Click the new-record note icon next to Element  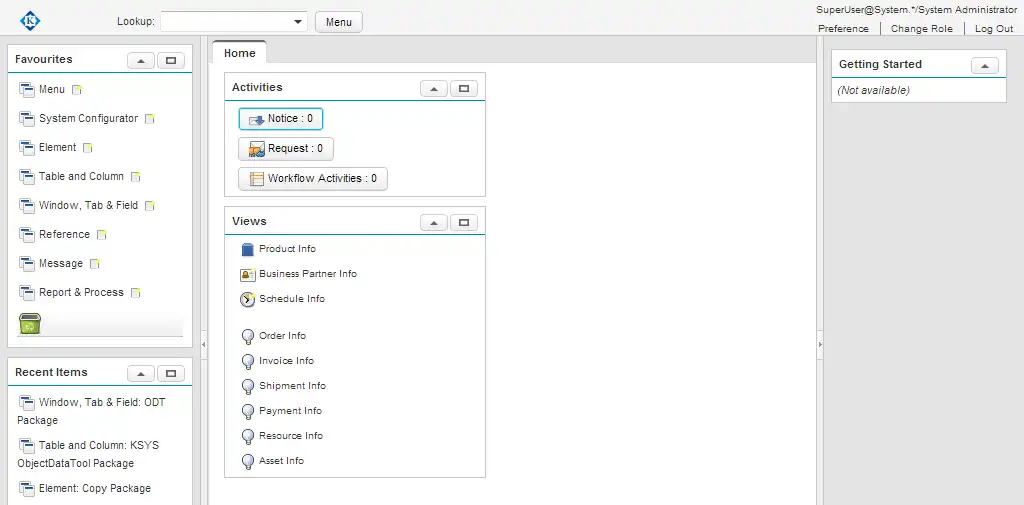click(x=88, y=148)
